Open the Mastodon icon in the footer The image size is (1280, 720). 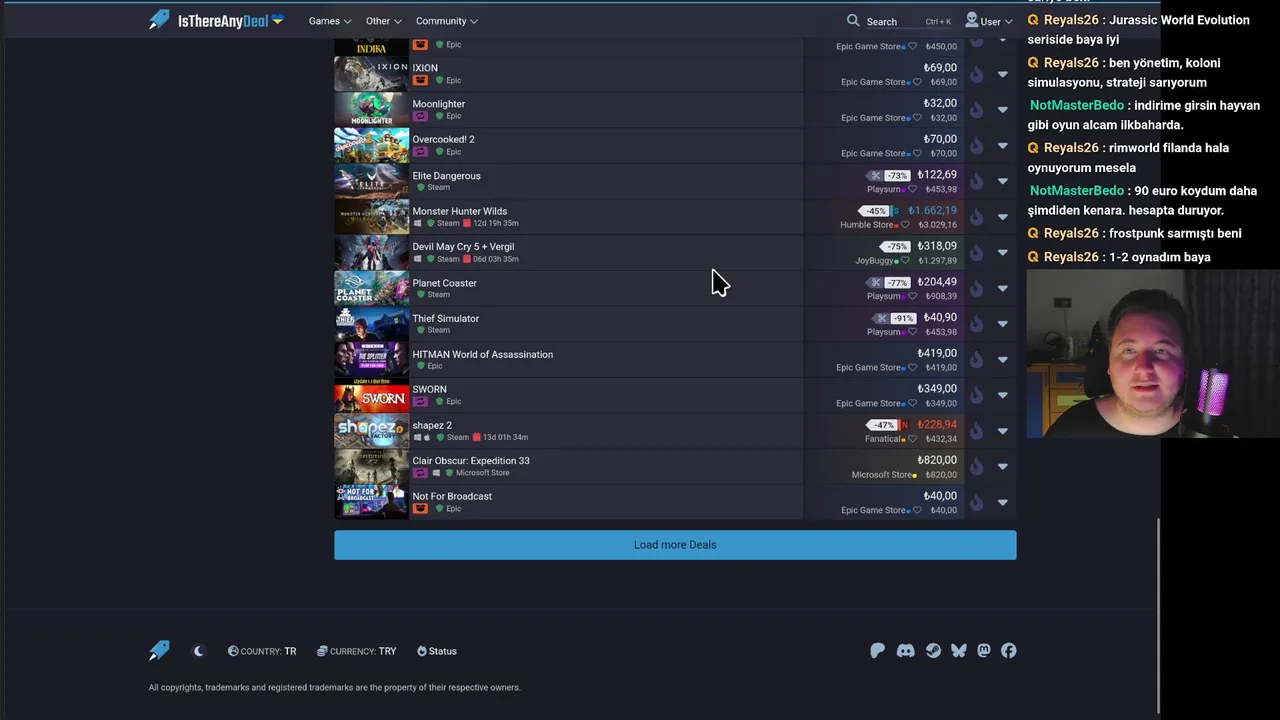pos(984,651)
